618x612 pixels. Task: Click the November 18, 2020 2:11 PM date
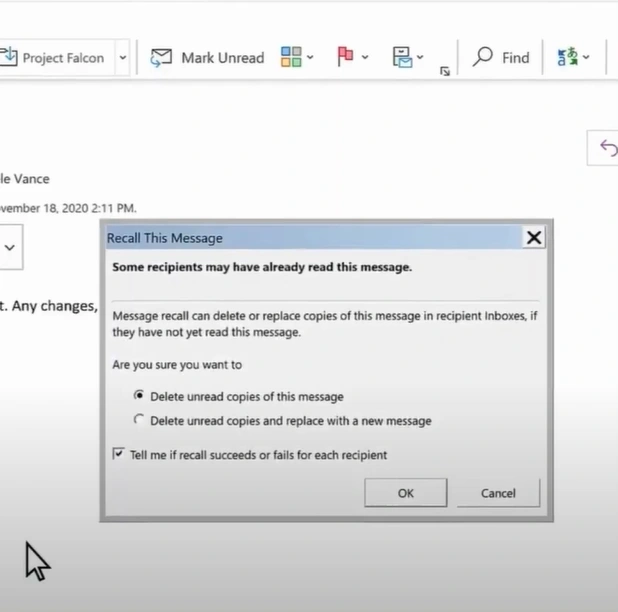(68, 208)
